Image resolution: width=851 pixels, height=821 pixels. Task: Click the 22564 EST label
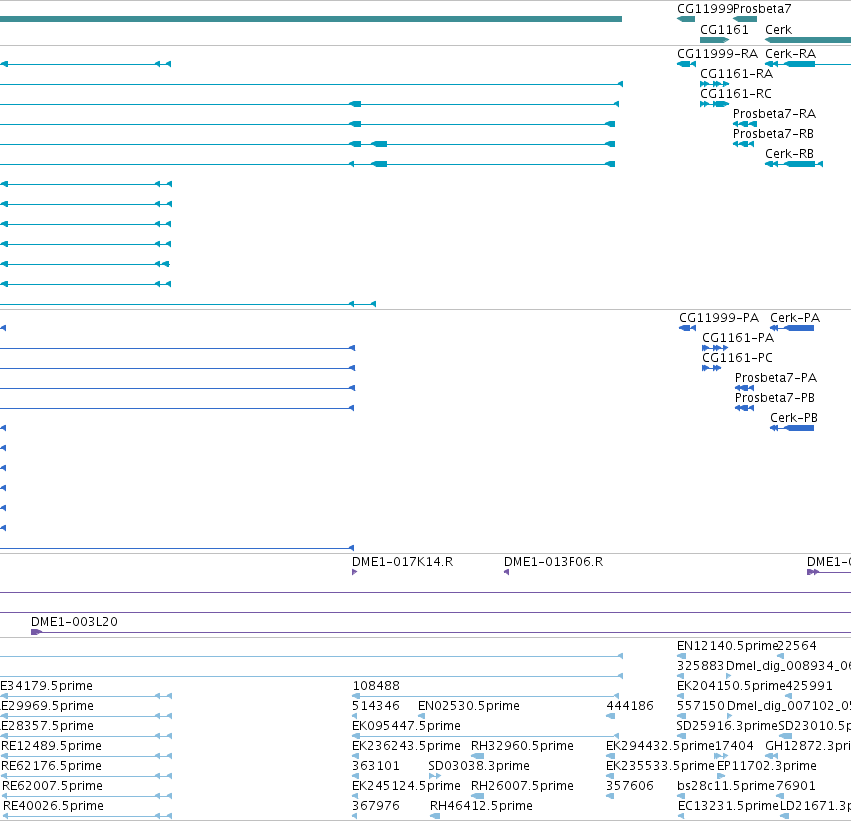797,646
